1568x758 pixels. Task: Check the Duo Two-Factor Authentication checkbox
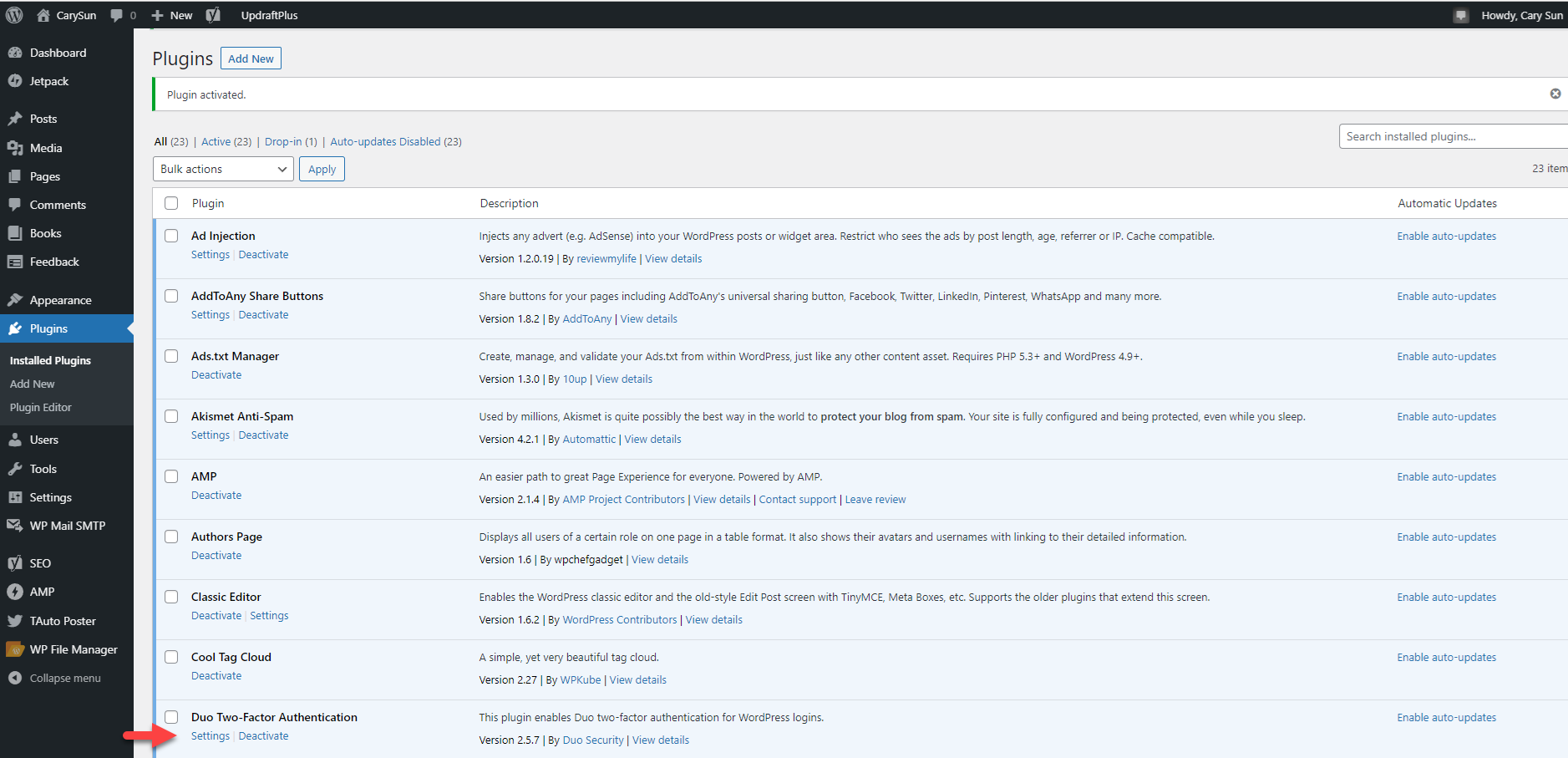(x=171, y=717)
